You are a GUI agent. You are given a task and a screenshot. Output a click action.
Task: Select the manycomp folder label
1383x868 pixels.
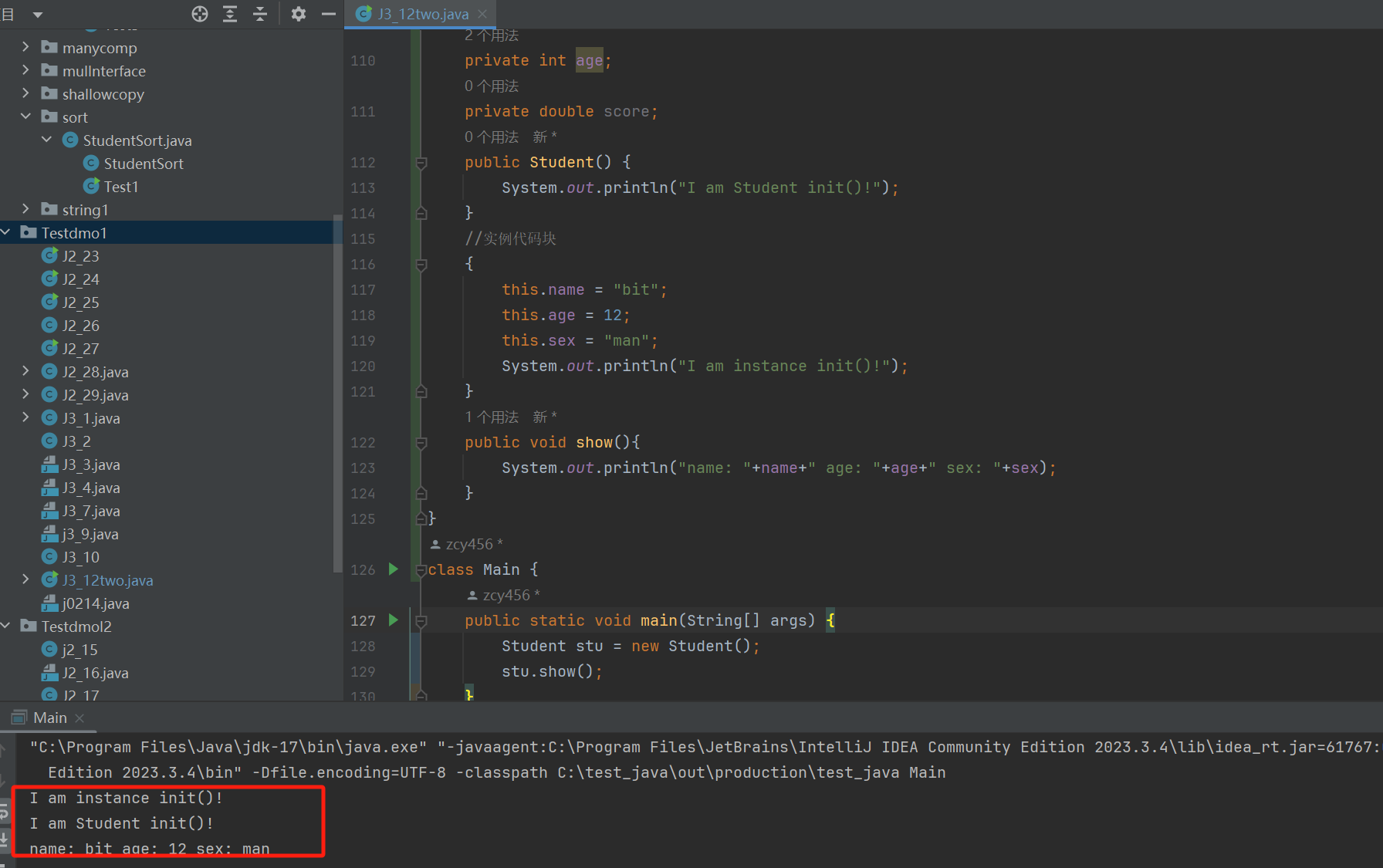coord(100,48)
